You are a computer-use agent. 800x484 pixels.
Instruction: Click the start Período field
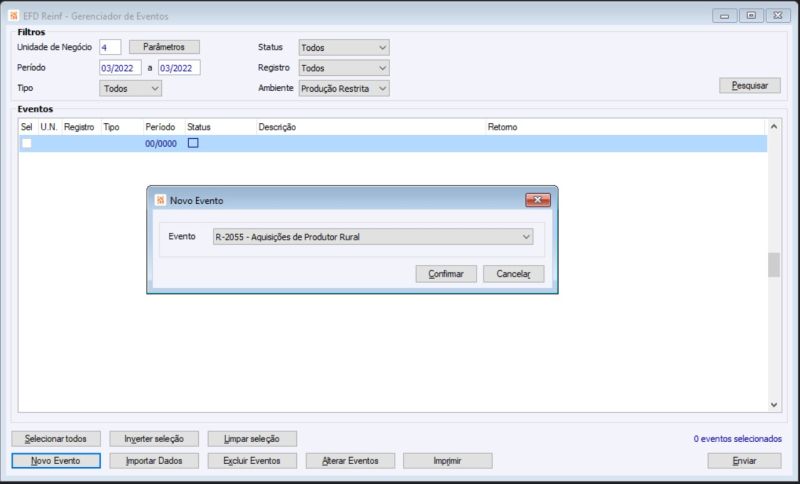pos(120,68)
